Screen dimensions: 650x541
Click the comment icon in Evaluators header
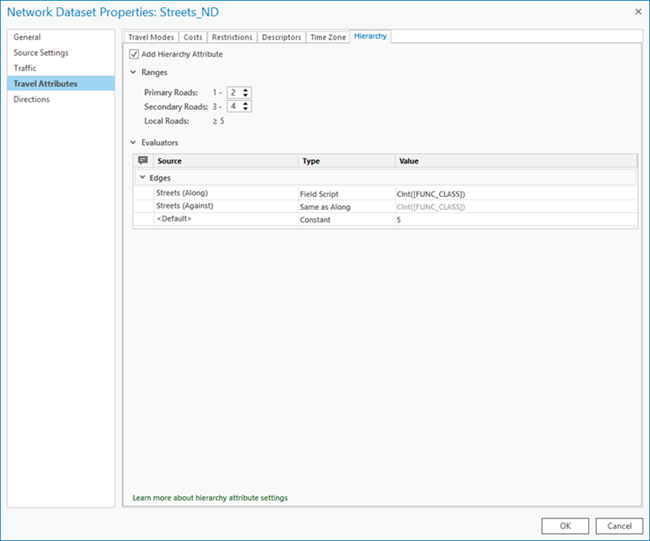point(143,160)
